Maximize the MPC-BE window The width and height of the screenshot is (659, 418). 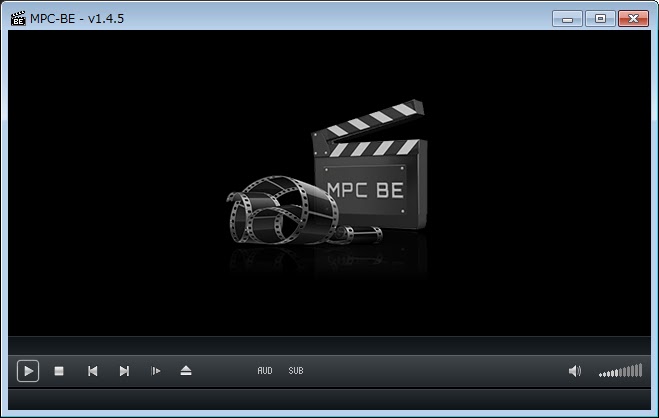(x=600, y=19)
